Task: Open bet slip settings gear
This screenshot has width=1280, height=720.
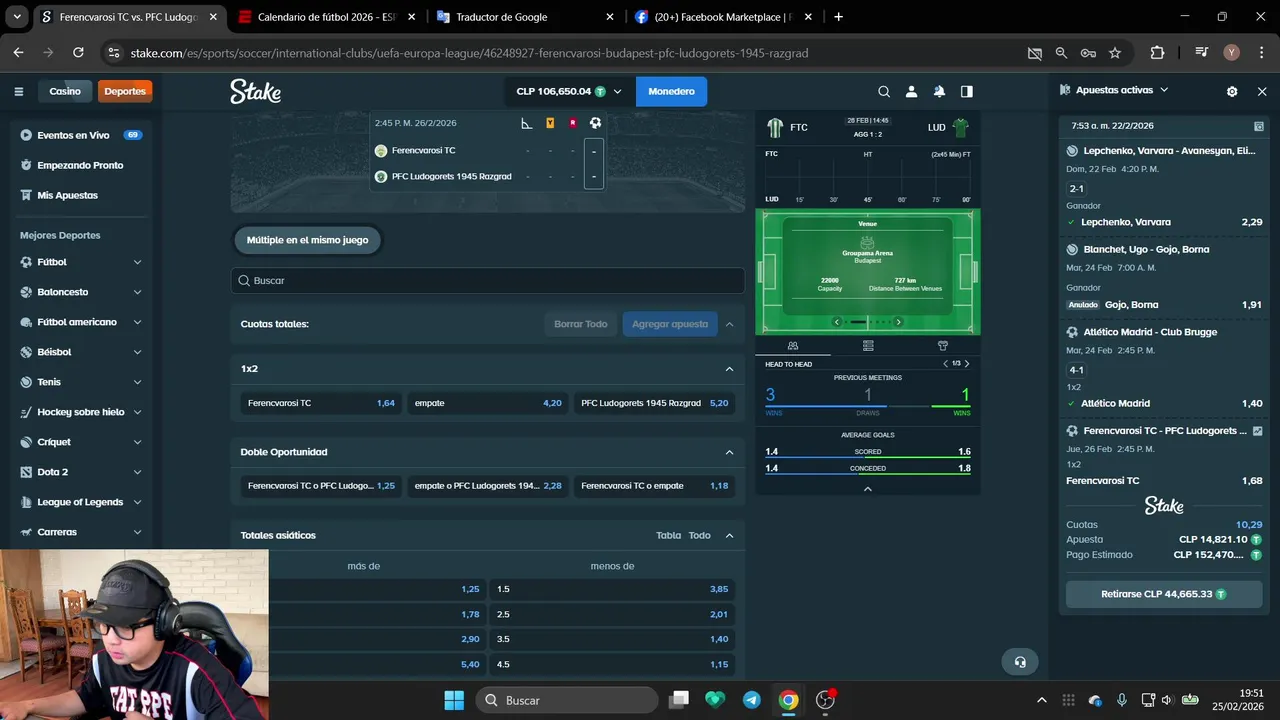Action: pyautogui.click(x=1232, y=91)
